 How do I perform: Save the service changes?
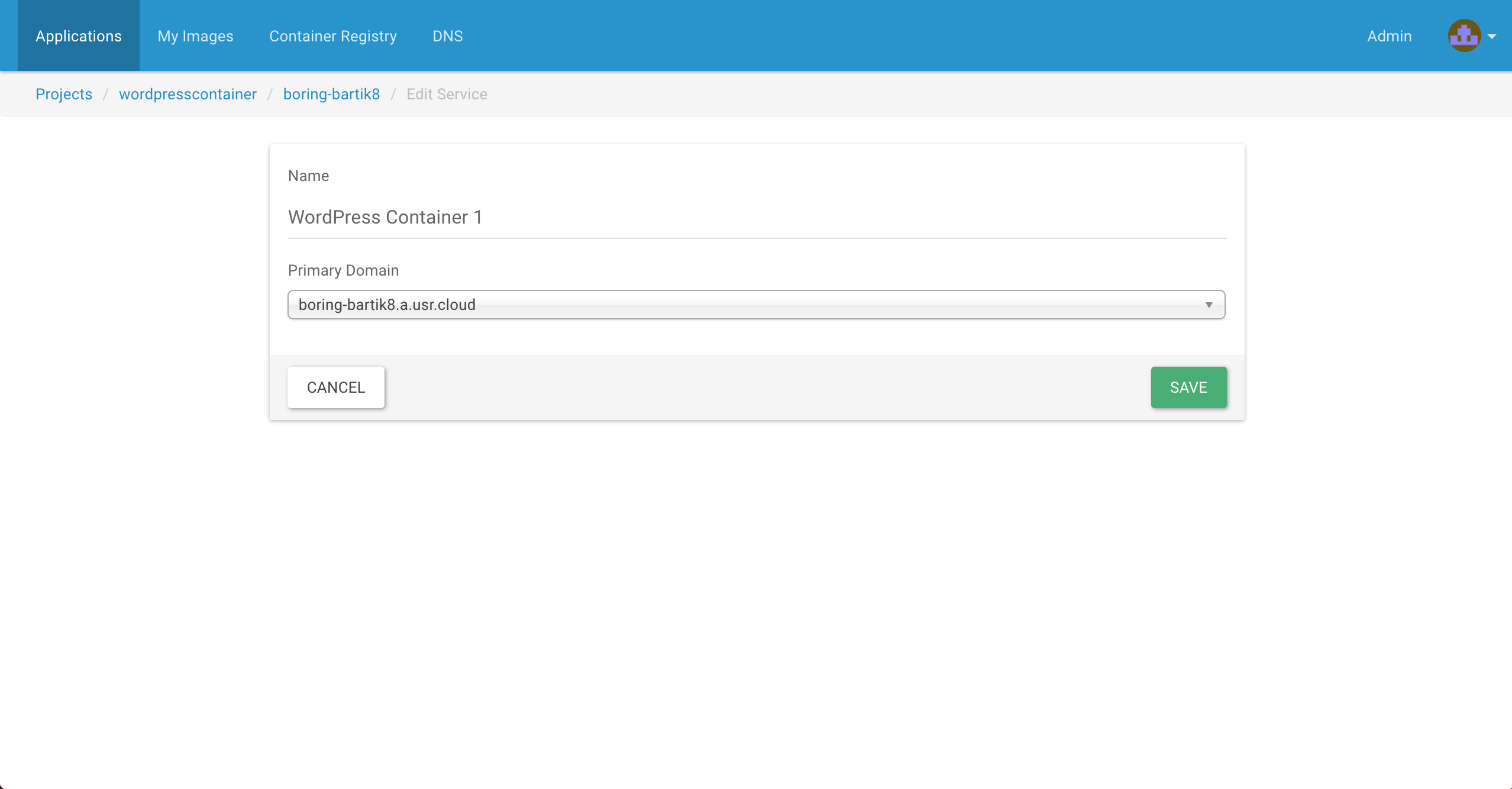(1188, 387)
